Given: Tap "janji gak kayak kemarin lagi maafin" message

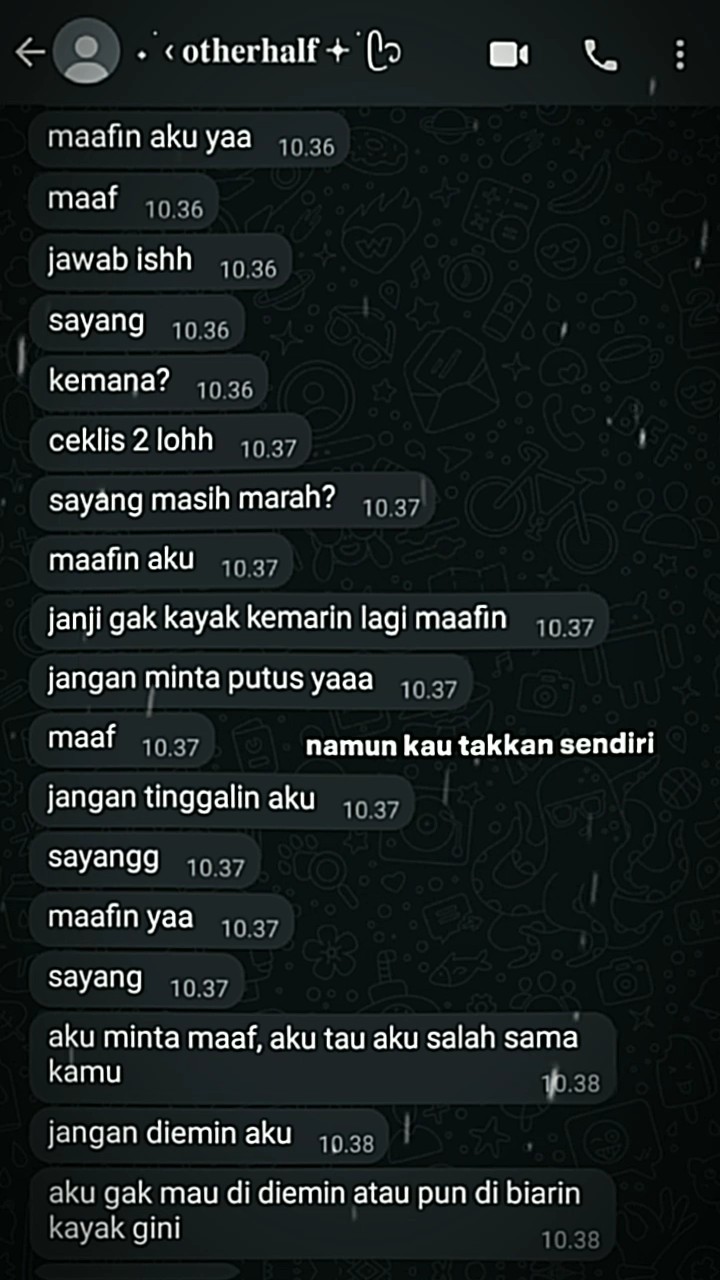Looking at the screenshot, I should coord(320,622).
